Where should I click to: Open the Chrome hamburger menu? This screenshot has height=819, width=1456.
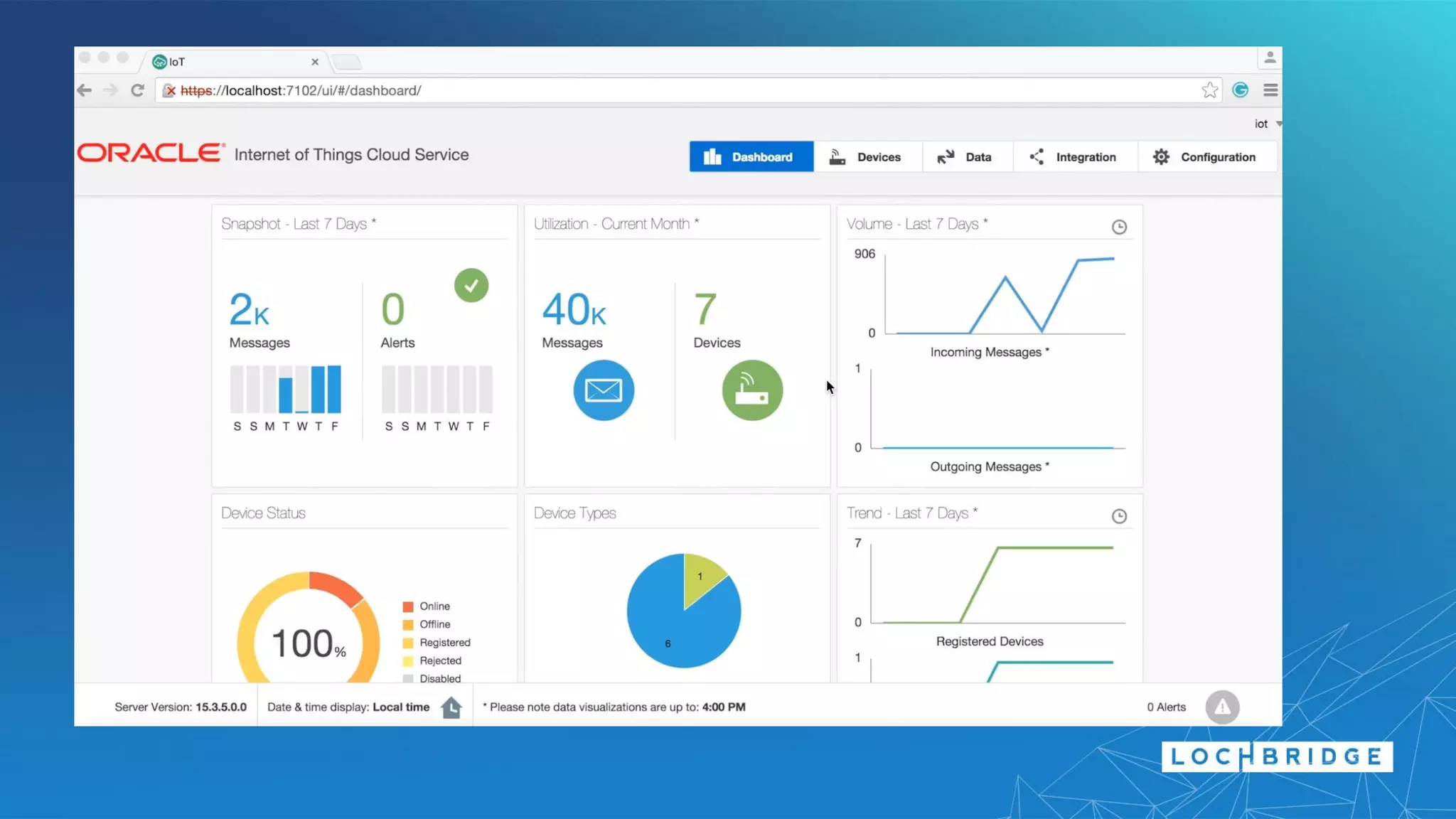pyautogui.click(x=1270, y=90)
